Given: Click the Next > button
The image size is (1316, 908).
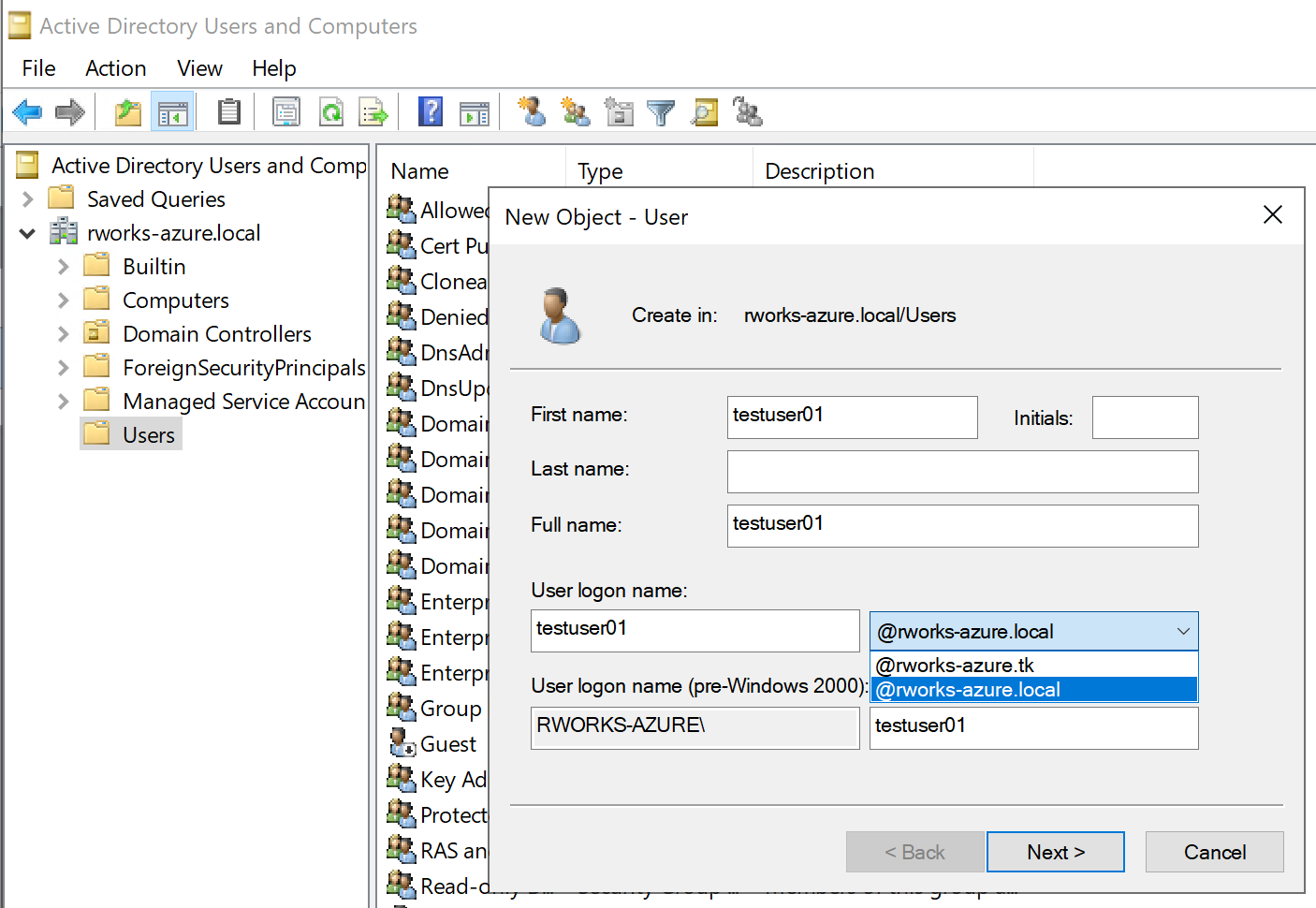Looking at the screenshot, I should (x=1056, y=852).
